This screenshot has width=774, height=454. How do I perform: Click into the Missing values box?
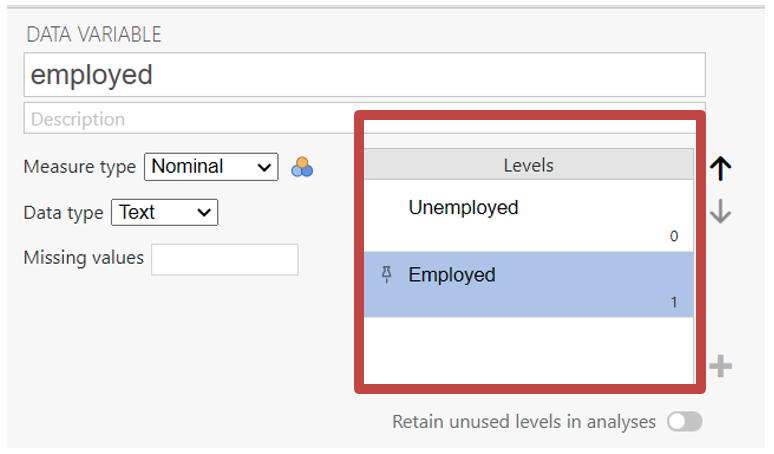click(224, 259)
